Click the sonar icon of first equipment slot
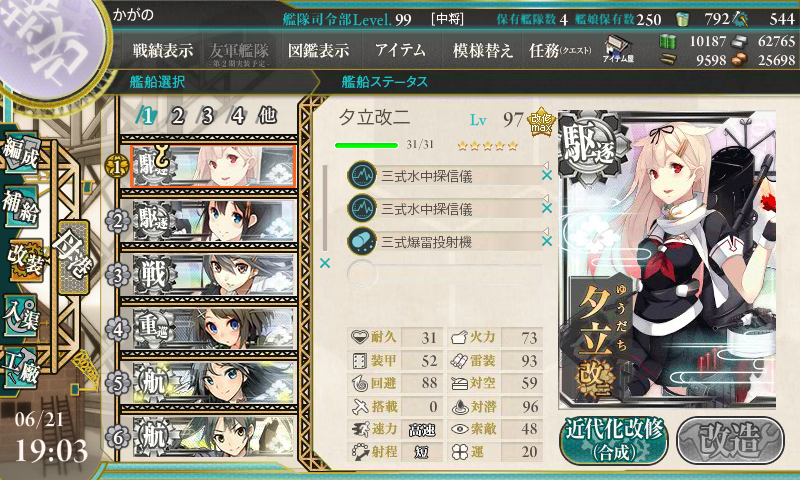This screenshot has height=480, width=800. point(362,175)
